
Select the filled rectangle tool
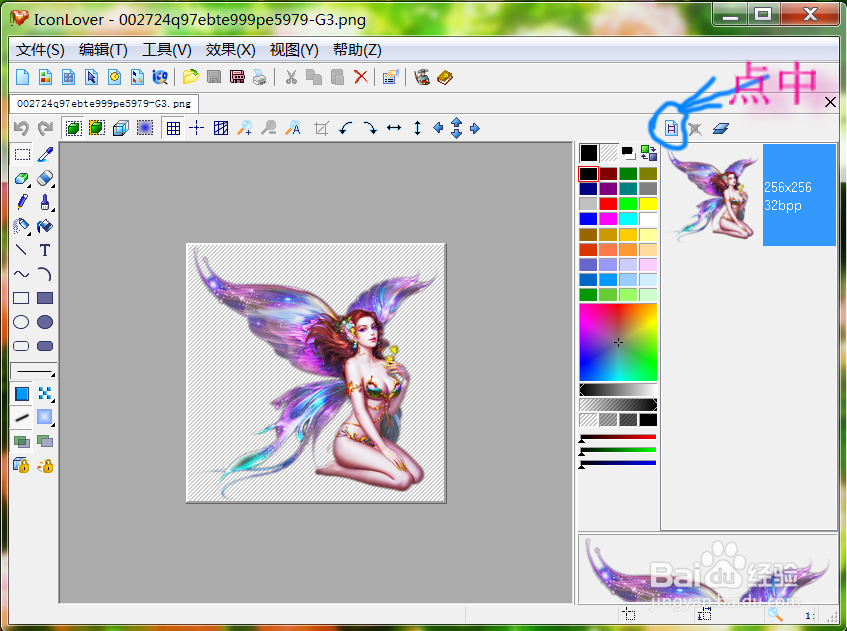tap(45, 298)
